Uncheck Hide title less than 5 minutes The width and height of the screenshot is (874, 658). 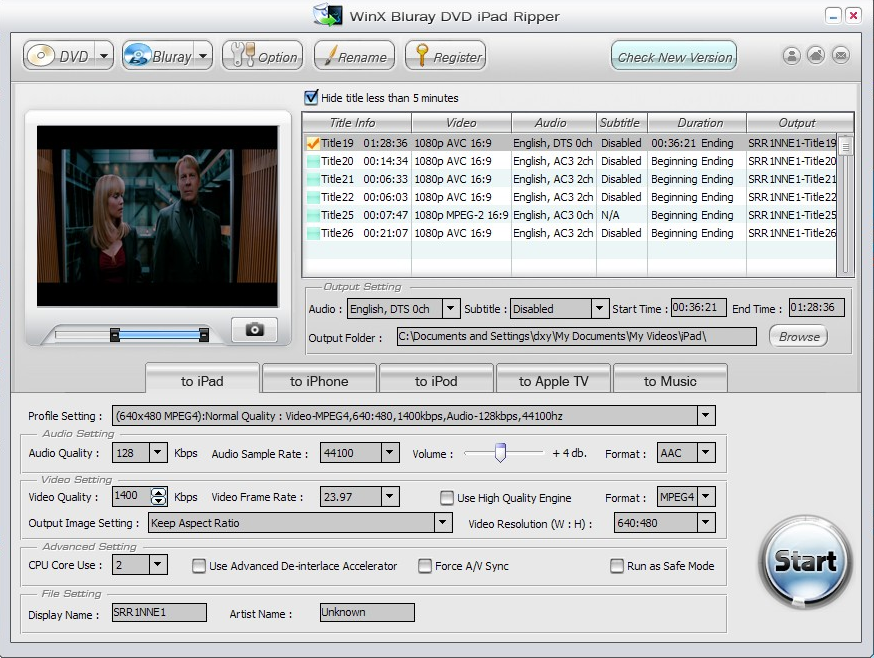pyautogui.click(x=311, y=98)
